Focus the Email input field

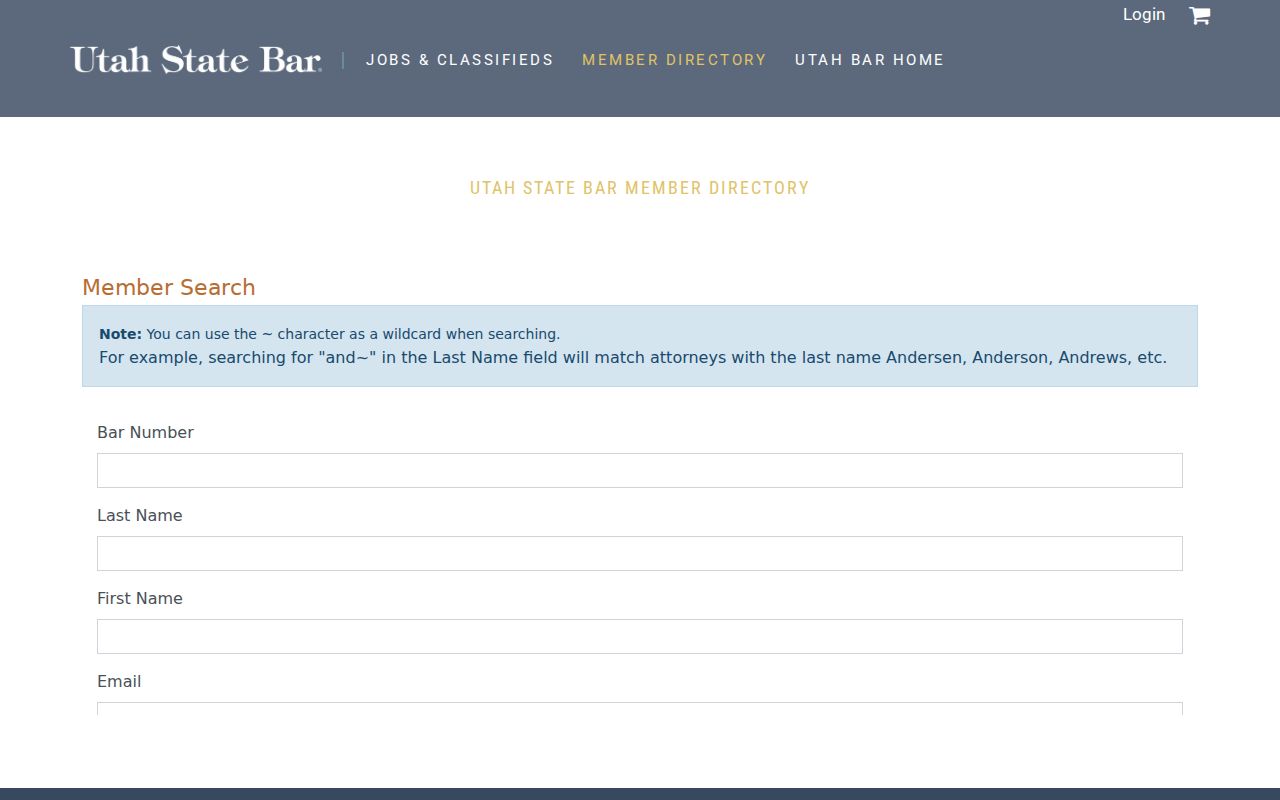[640, 709]
